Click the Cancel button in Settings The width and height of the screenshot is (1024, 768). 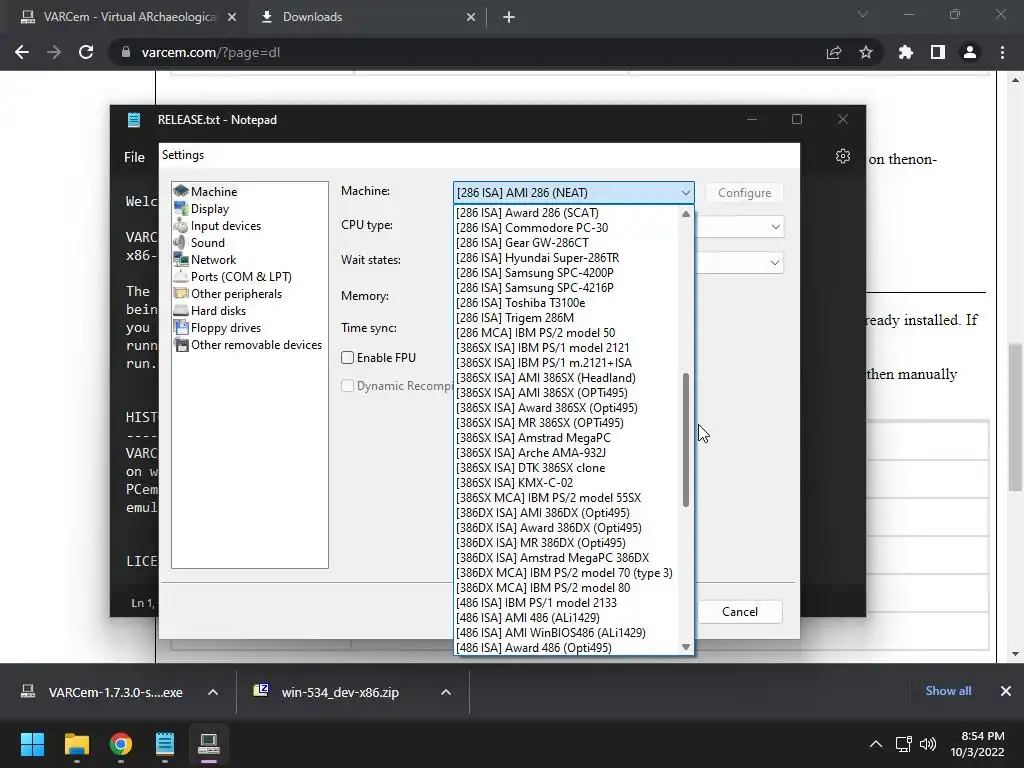tap(740, 612)
